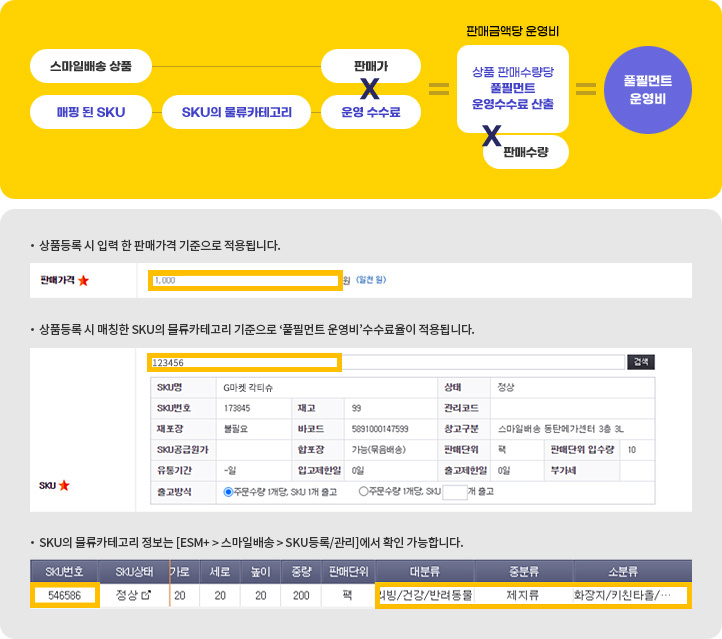Viewport: 722px width, 639px height.
Task: Click the purple 풀필먼트 운영비 circle
Action: point(648,90)
